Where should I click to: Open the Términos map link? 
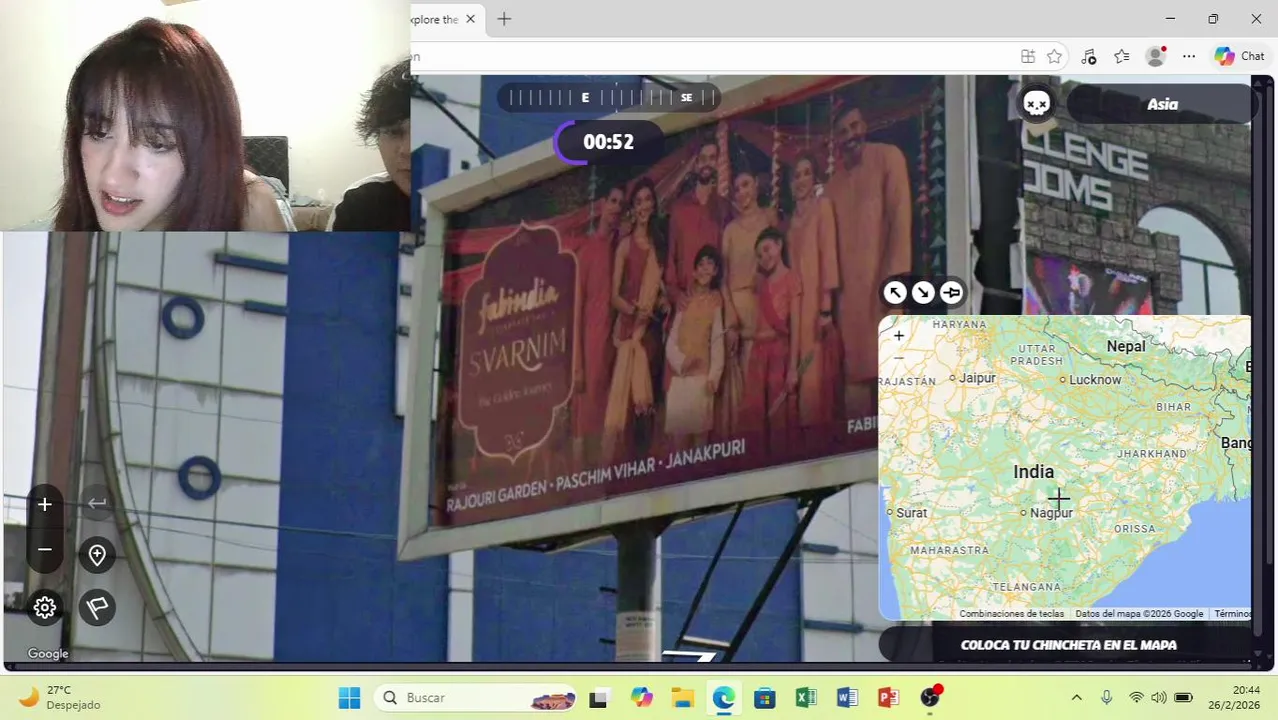(x=1233, y=614)
